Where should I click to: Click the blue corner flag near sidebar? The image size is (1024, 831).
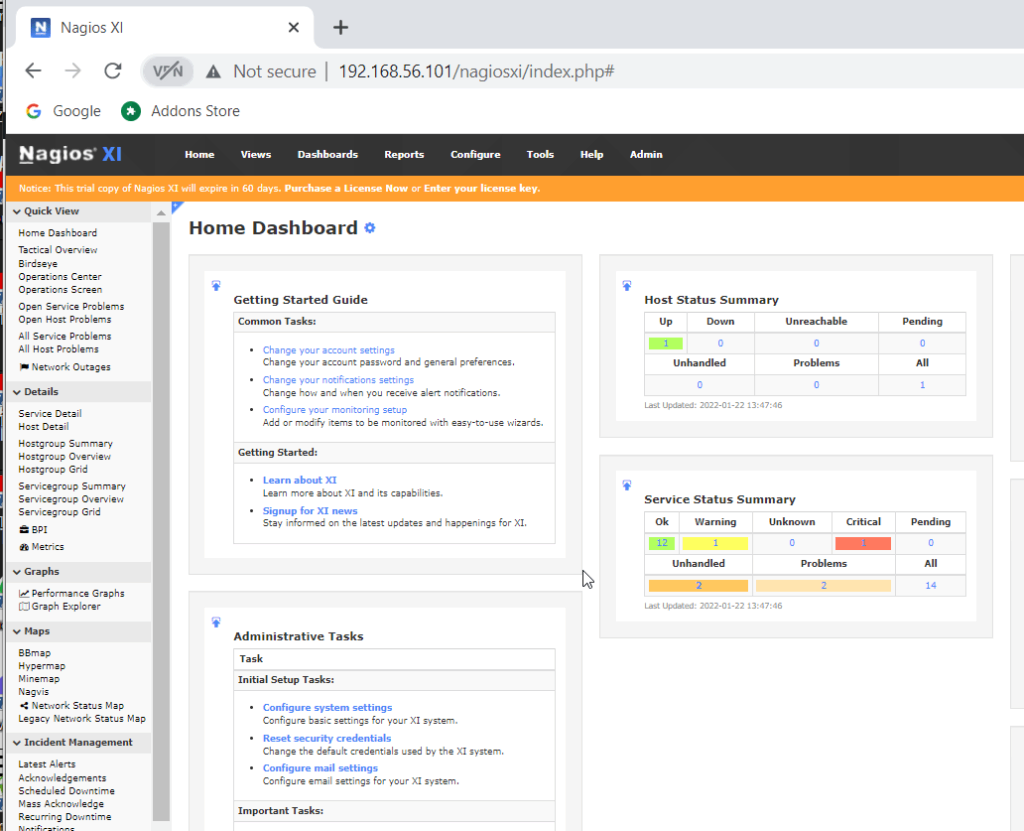(176, 207)
